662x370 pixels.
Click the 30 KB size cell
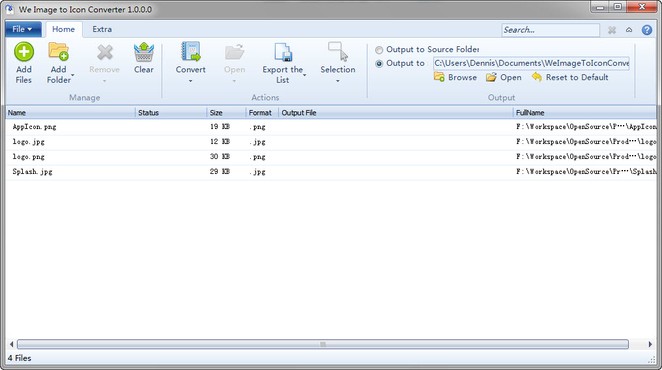220,157
